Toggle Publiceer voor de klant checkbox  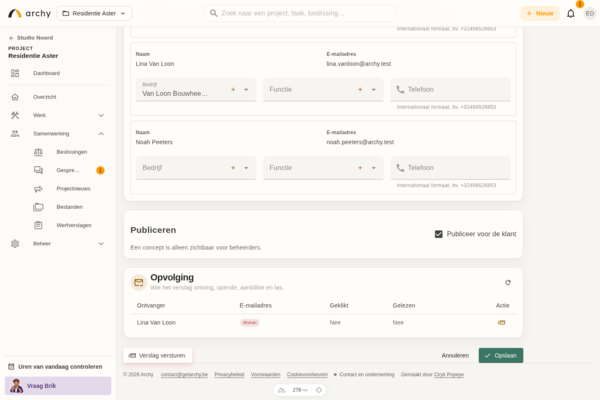(x=439, y=234)
